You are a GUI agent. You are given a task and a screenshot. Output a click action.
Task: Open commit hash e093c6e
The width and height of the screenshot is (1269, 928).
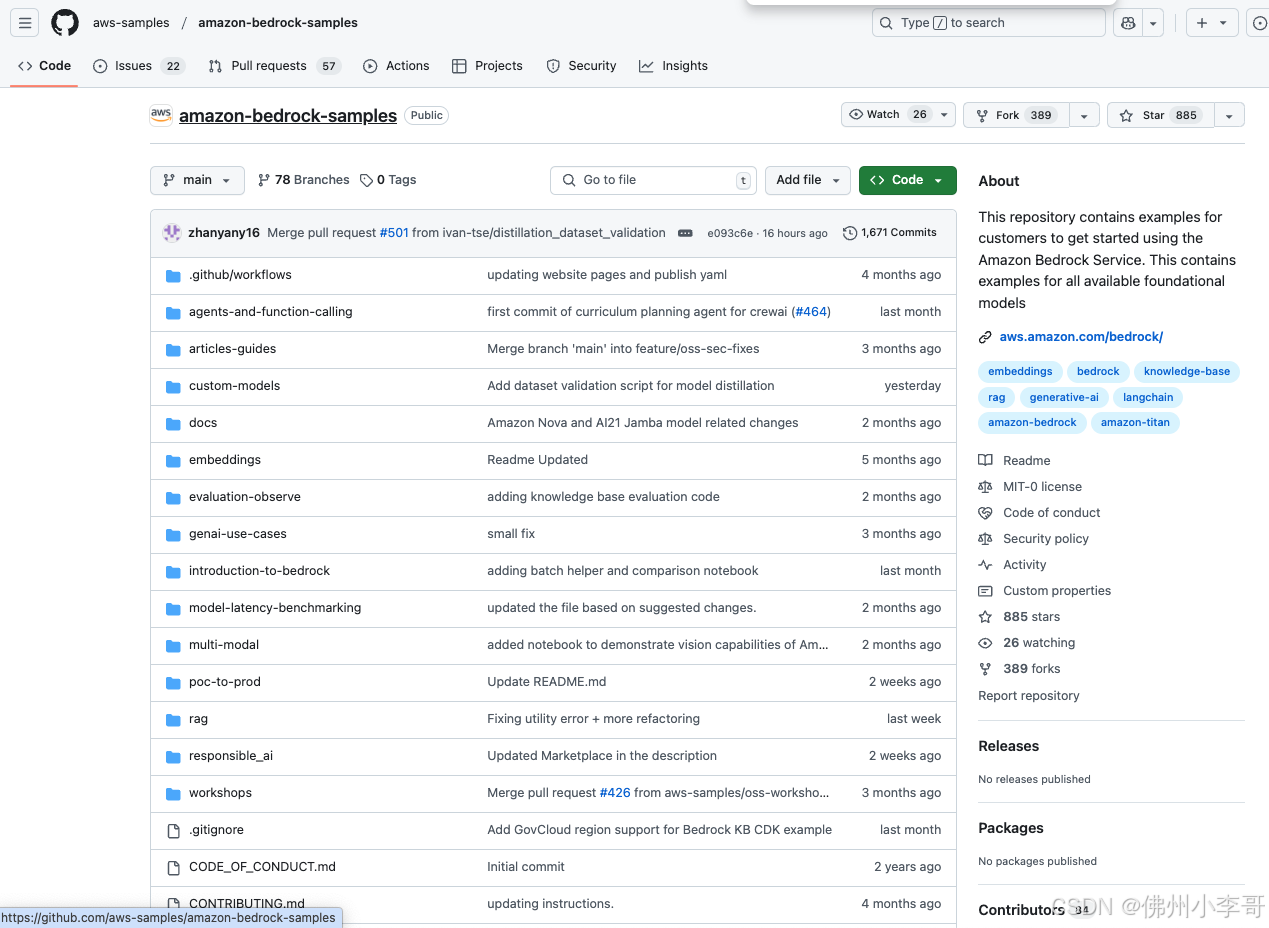point(730,233)
